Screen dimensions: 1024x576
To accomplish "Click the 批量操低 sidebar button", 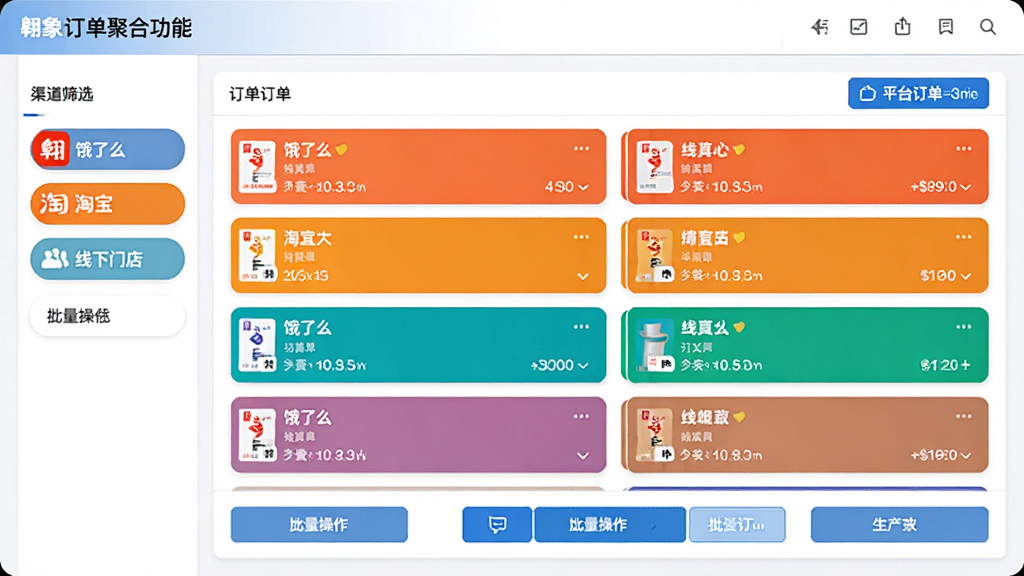I will coord(108,316).
